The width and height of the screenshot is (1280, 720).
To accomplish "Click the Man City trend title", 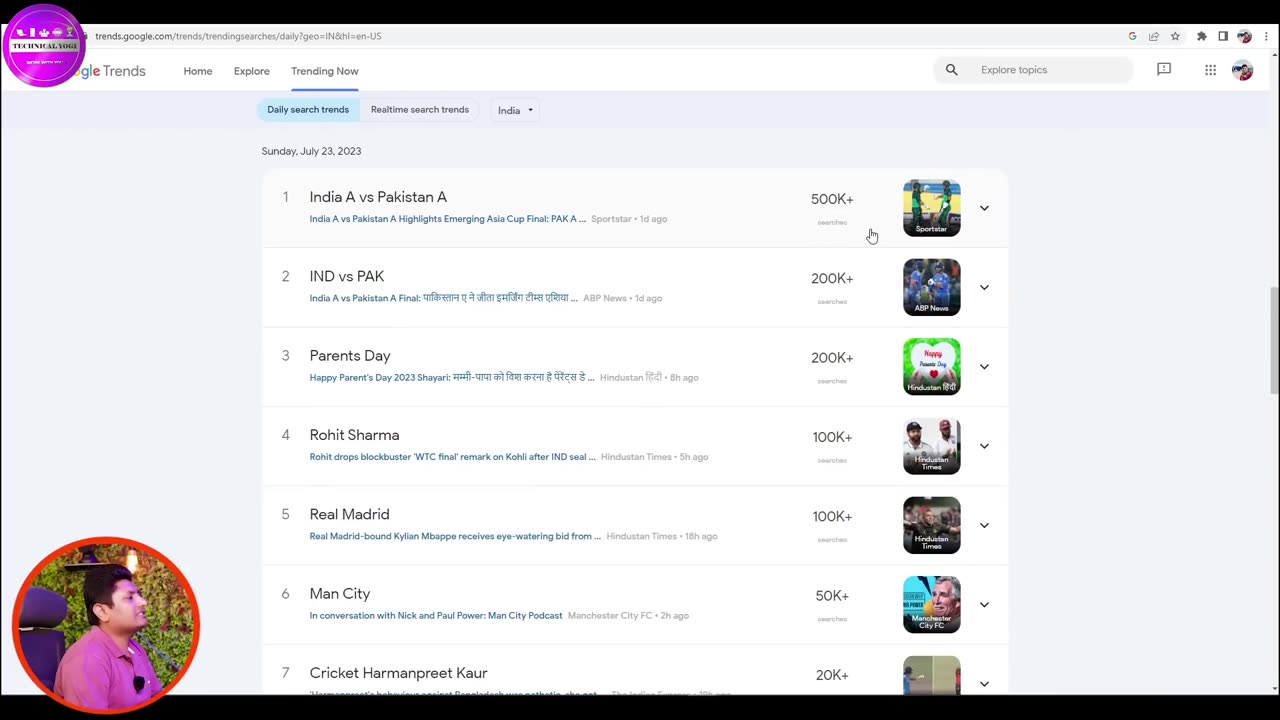I will tap(340, 594).
